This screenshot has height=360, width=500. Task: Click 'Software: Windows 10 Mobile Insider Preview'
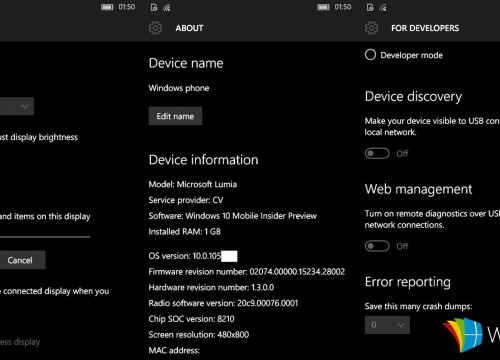233,216
